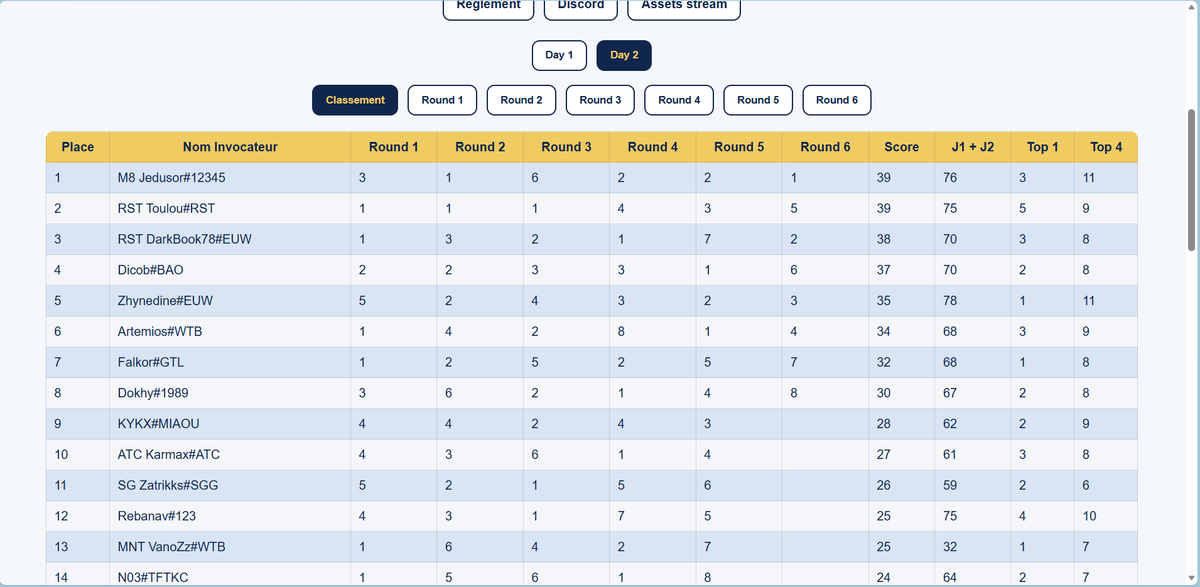The image size is (1200, 587).
Task: Open the Discord button
Action: coord(581,8)
